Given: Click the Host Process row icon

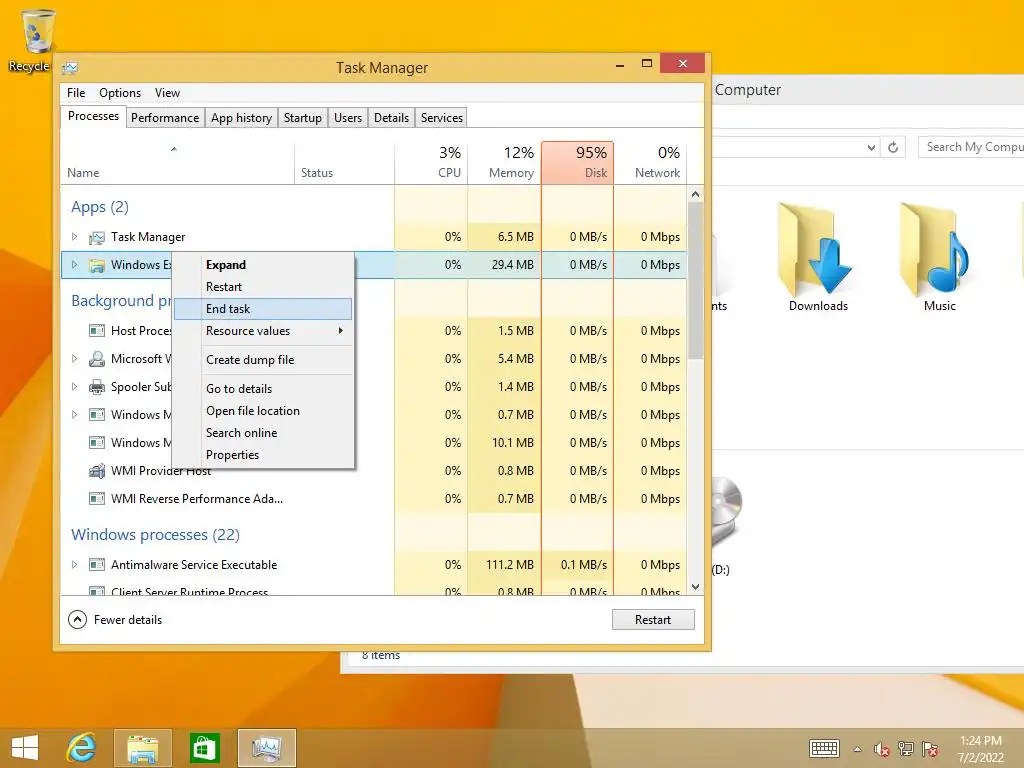Looking at the screenshot, I should click(97, 330).
